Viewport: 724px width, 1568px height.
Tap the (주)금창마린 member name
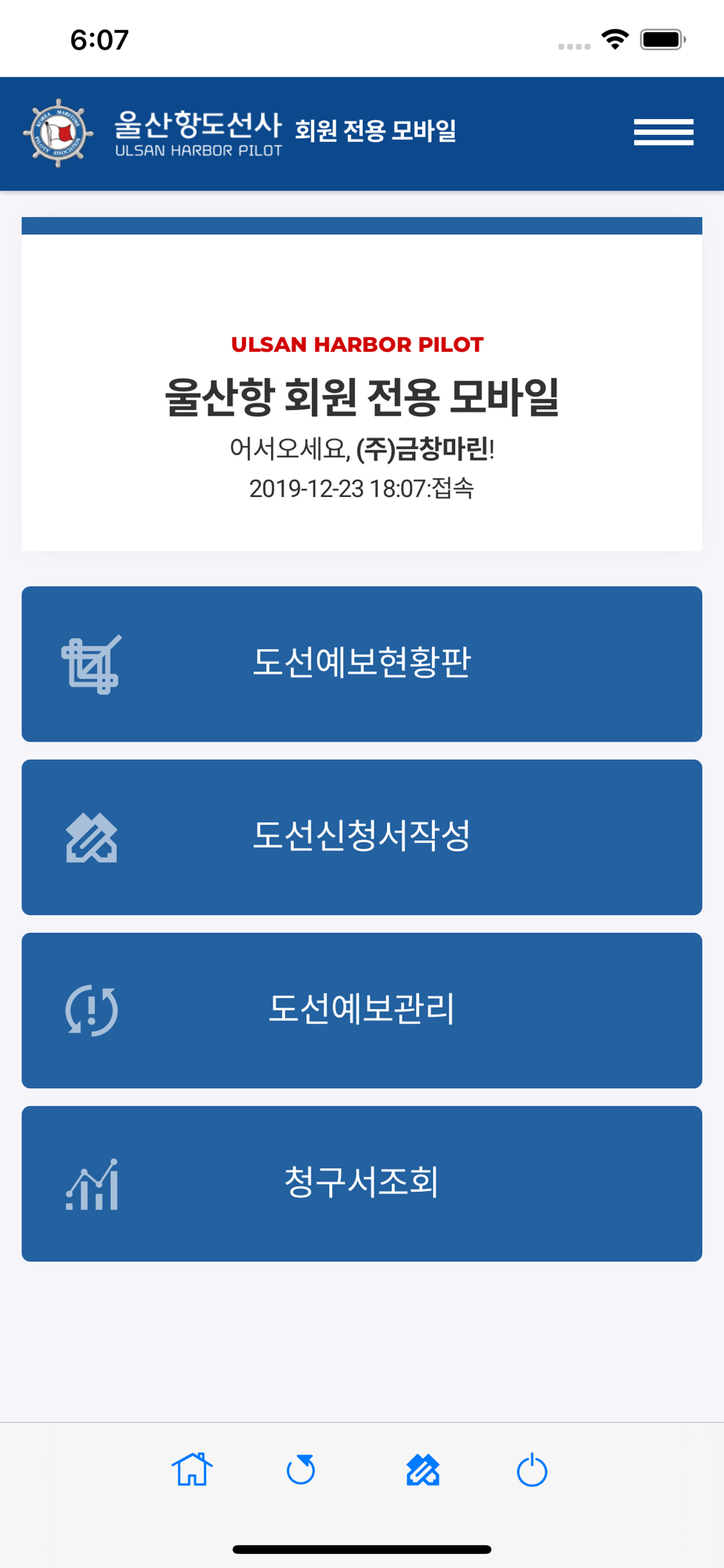422,448
